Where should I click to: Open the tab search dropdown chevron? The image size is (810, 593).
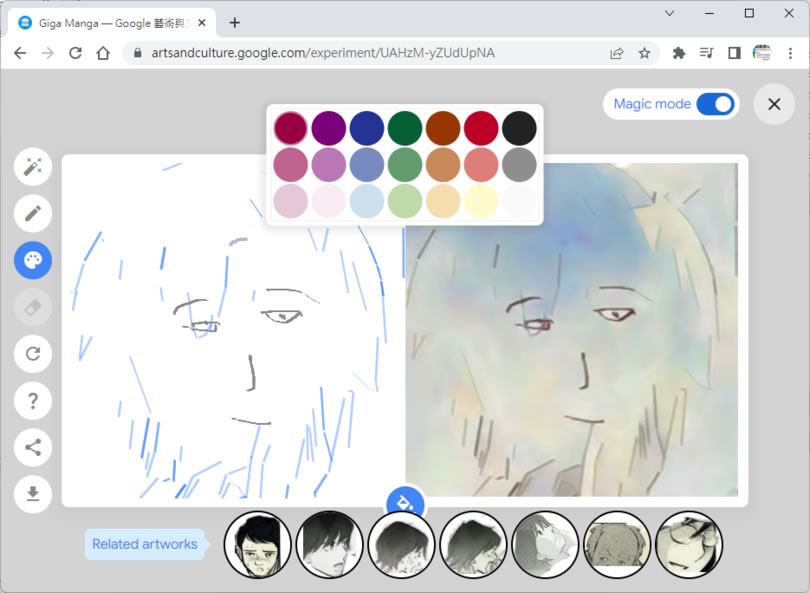(x=669, y=13)
